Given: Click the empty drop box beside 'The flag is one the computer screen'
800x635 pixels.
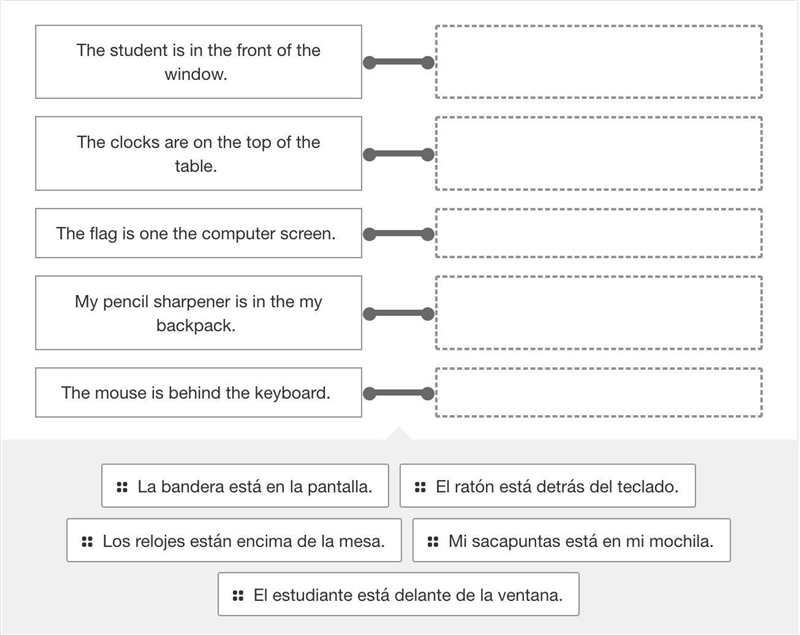Looking at the screenshot, I should point(599,233).
